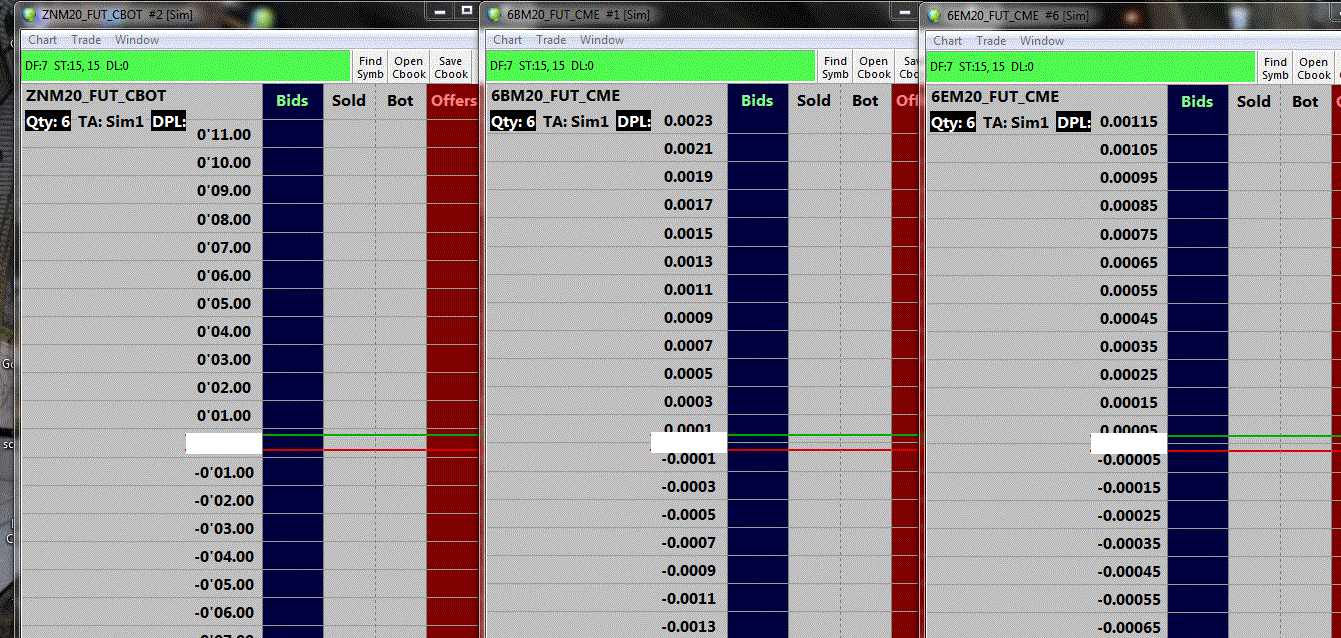The image size is (1341, 638).
Task: Click 6EM20_FUT_CME symbol name label
Action: point(995,97)
